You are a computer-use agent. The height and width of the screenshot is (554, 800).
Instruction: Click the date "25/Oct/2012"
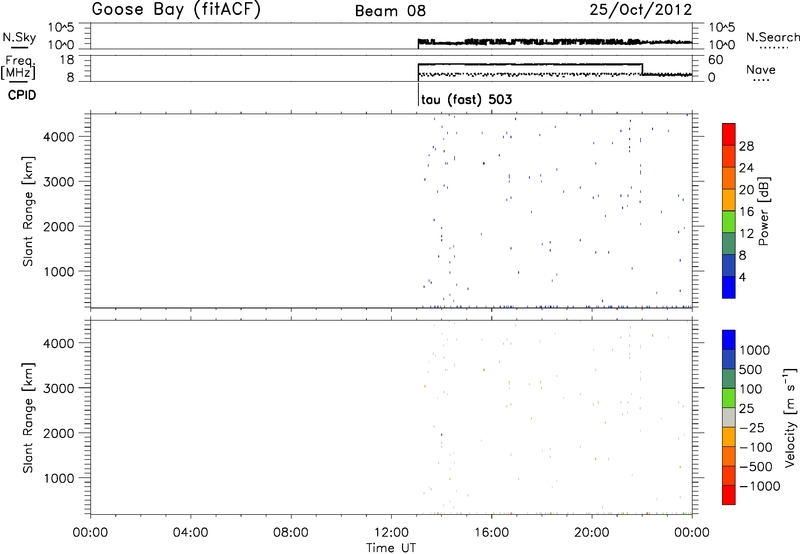641,10
